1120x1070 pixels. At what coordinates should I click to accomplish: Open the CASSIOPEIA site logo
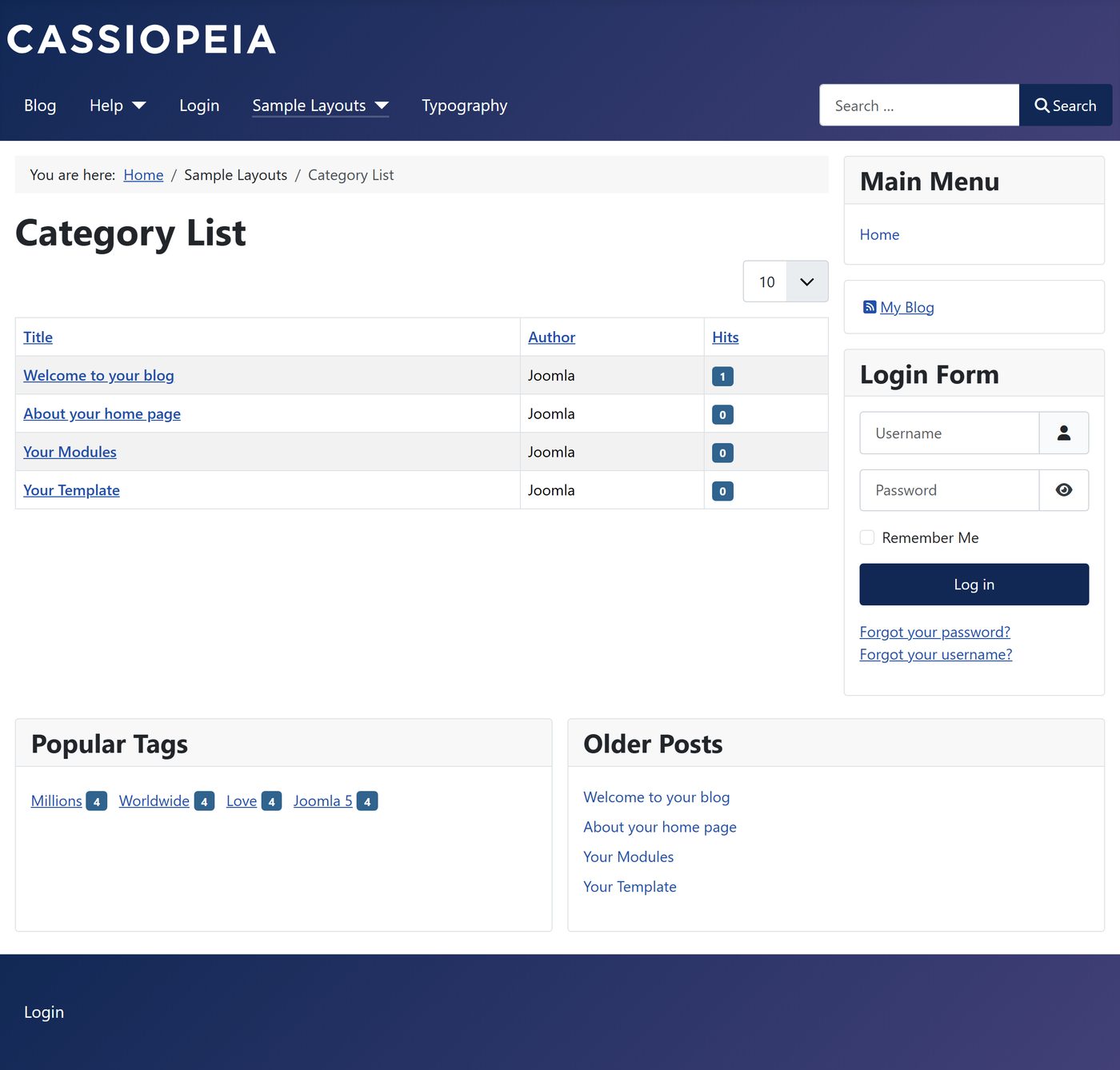(x=142, y=39)
